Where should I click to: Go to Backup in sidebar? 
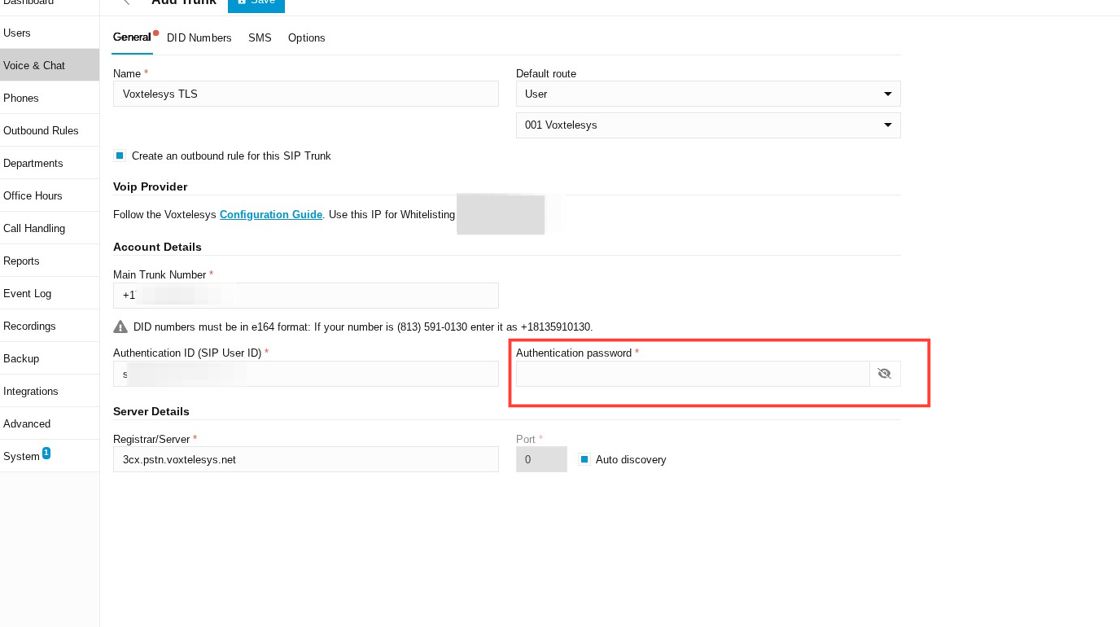coord(49,358)
